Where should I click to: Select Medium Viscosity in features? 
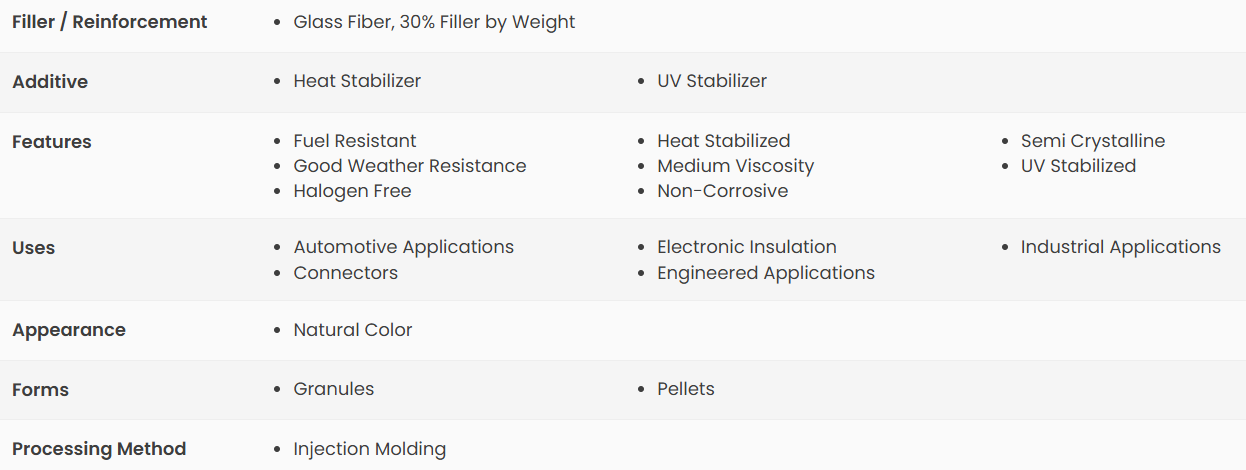coord(736,166)
